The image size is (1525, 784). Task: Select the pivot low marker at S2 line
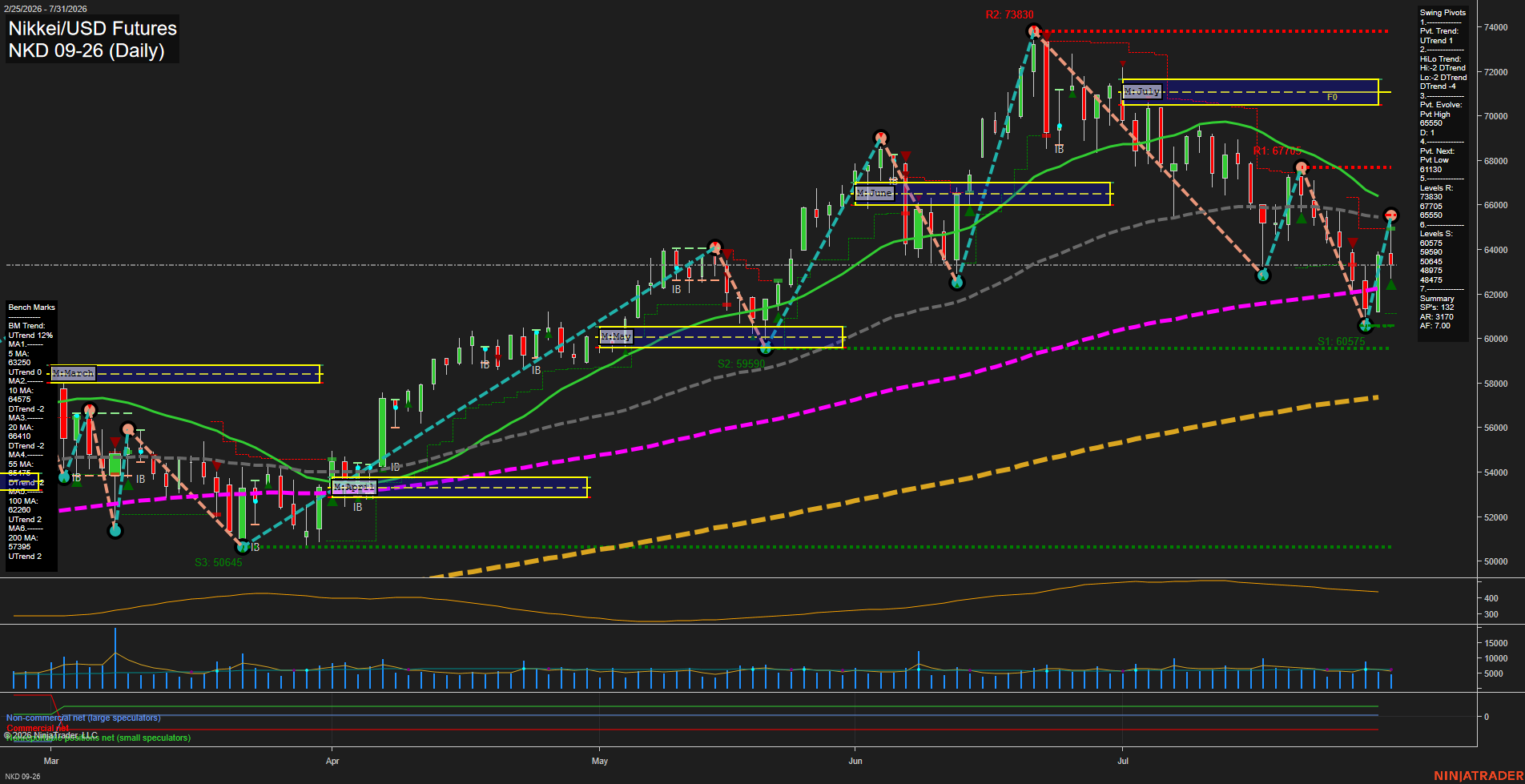pos(765,348)
